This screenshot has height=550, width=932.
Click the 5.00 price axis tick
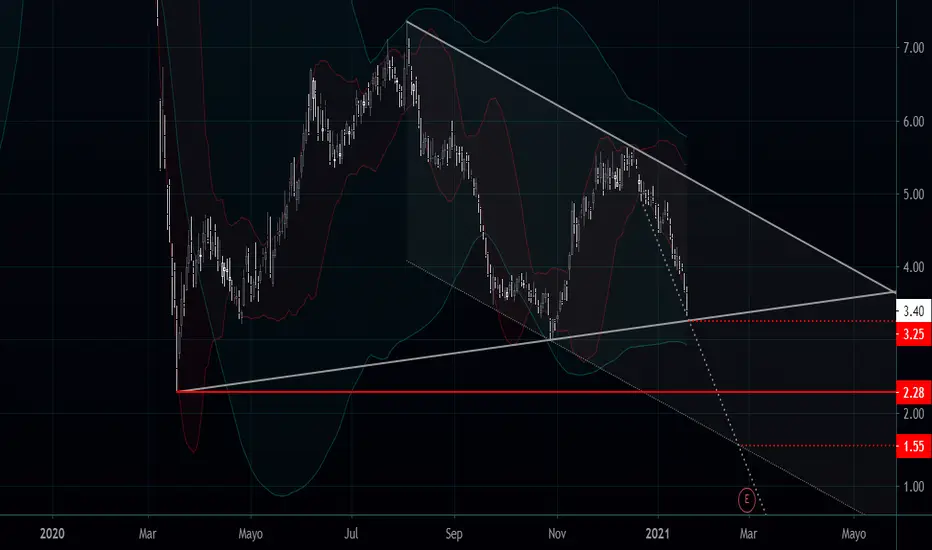pos(914,194)
